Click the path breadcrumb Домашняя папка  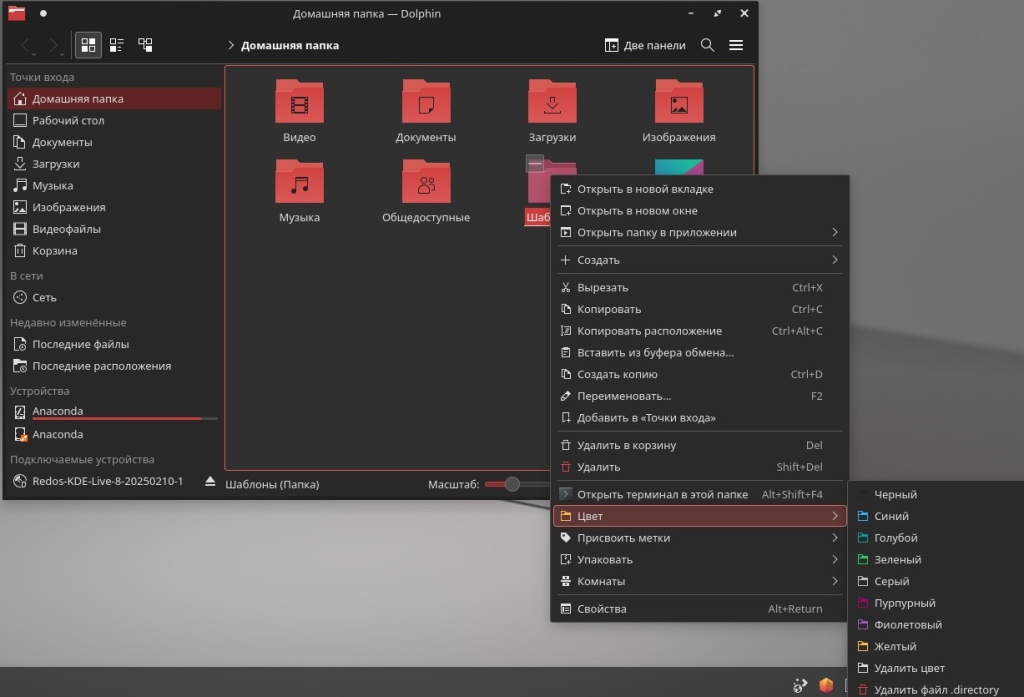pos(290,45)
